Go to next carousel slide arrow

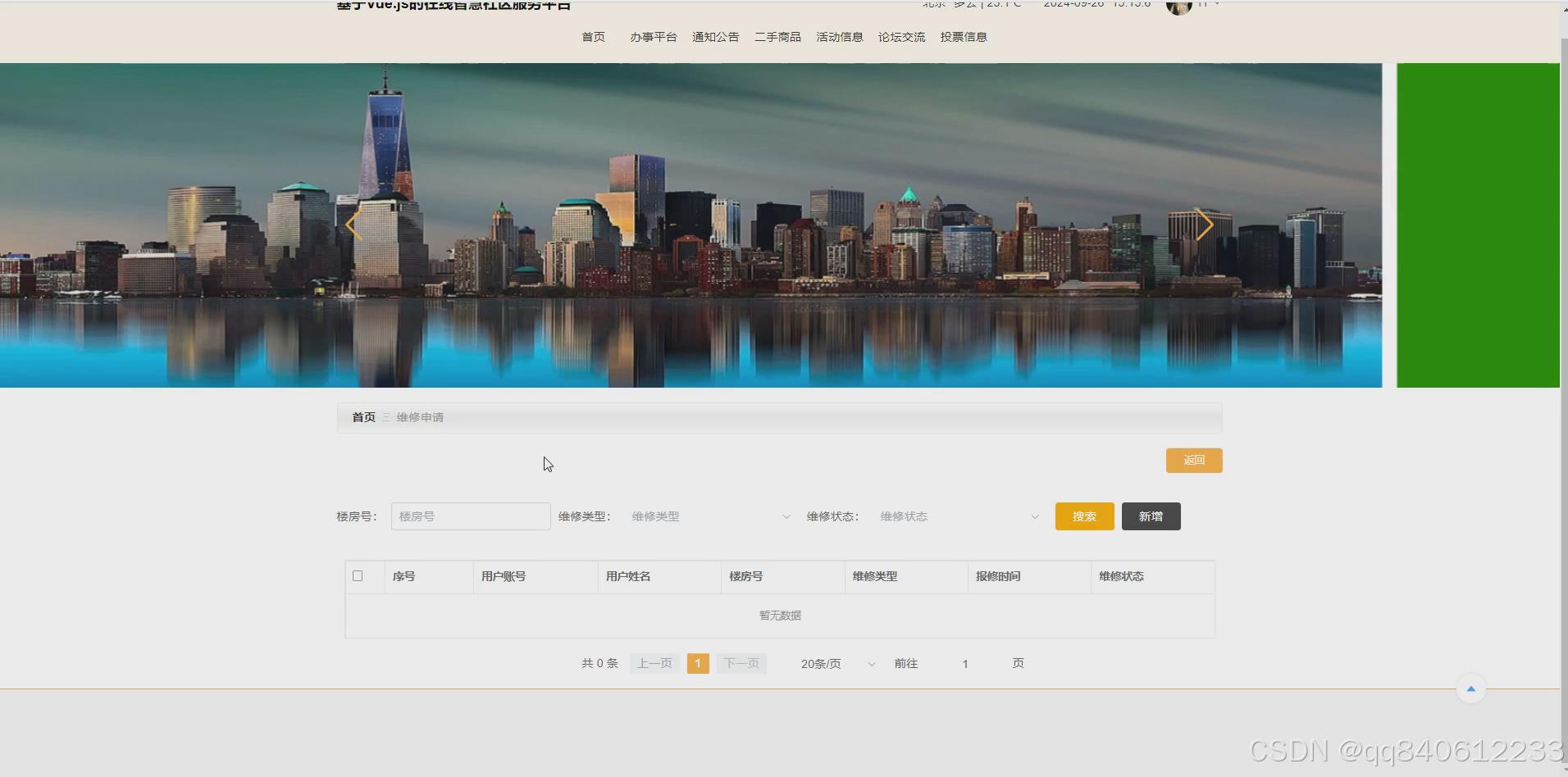tap(1204, 225)
